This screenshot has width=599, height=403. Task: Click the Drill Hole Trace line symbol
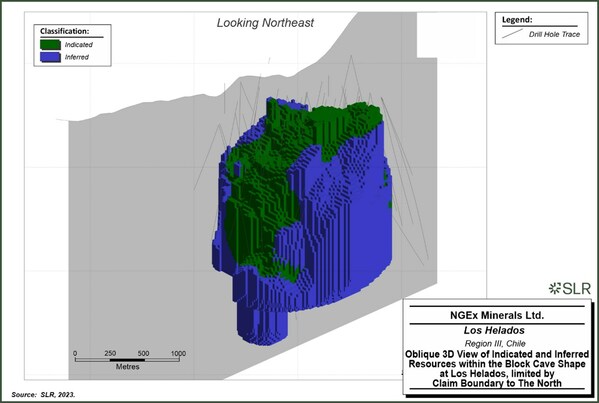point(512,33)
